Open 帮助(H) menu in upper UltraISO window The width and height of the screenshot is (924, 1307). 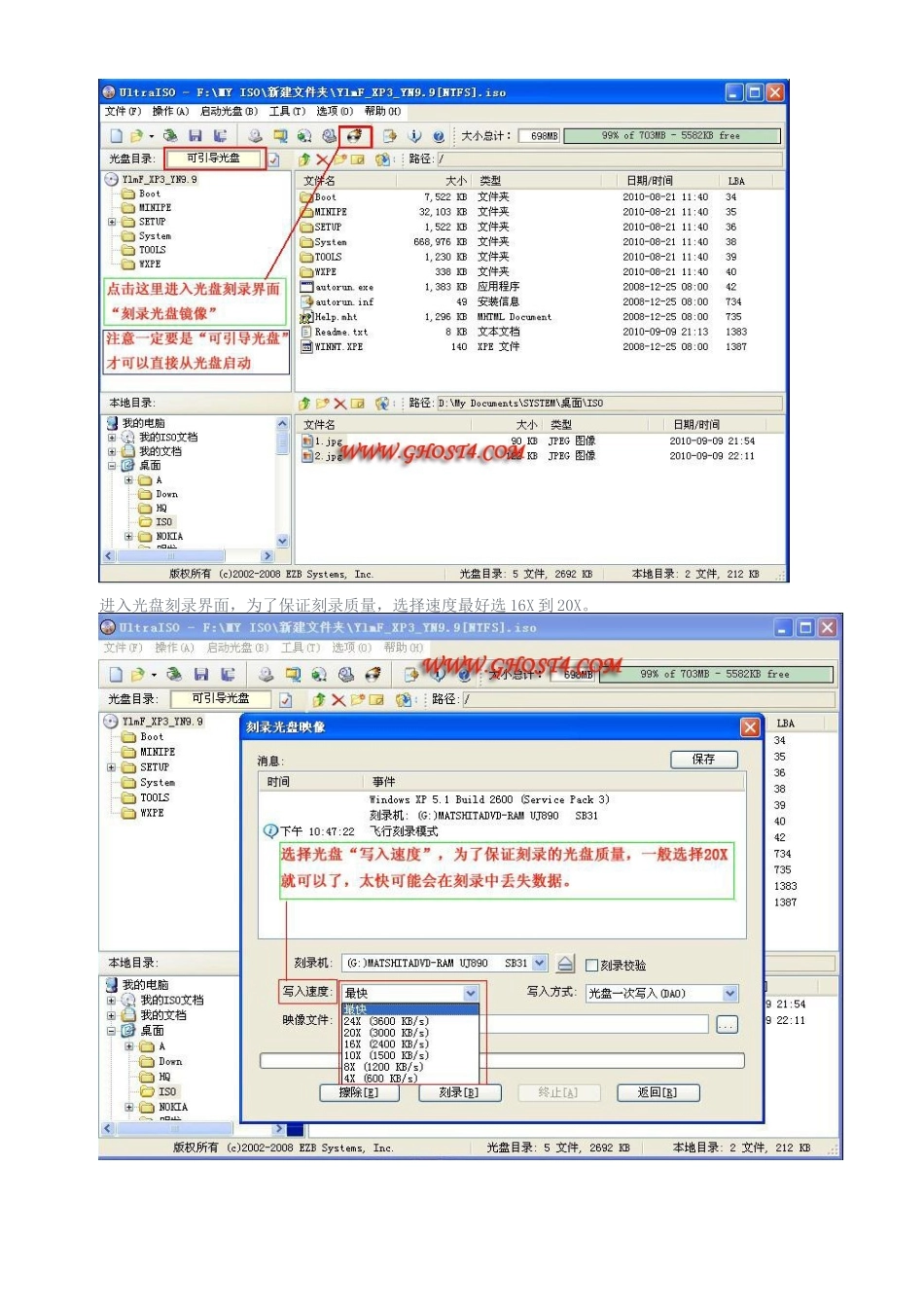click(382, 112)
